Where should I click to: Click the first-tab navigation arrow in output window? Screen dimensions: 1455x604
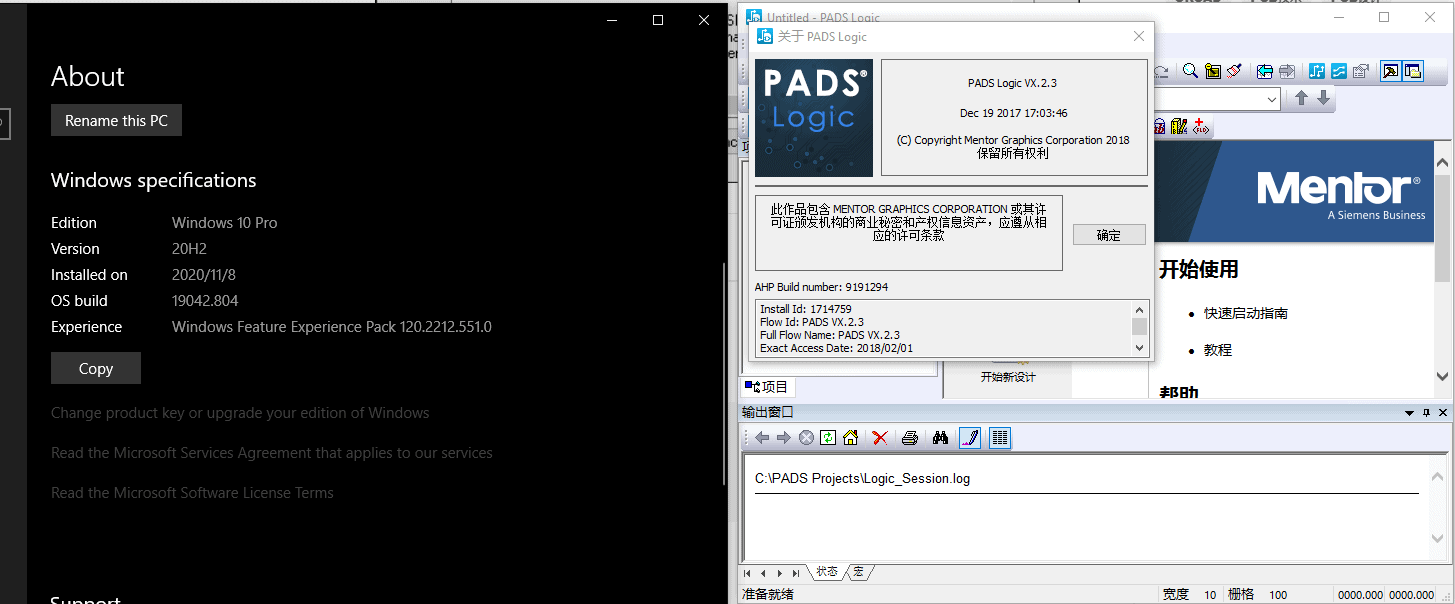pyautogui.click(x=749, y=573)
